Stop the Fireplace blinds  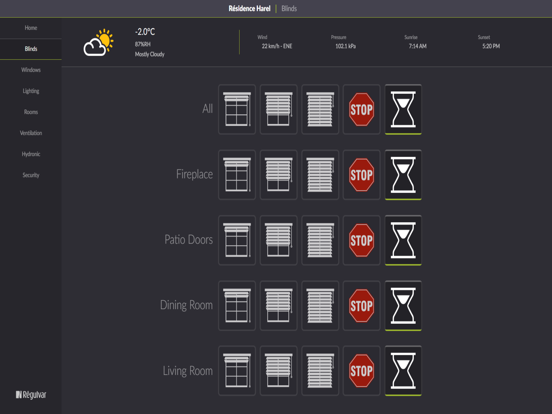[x=362, y=175]
